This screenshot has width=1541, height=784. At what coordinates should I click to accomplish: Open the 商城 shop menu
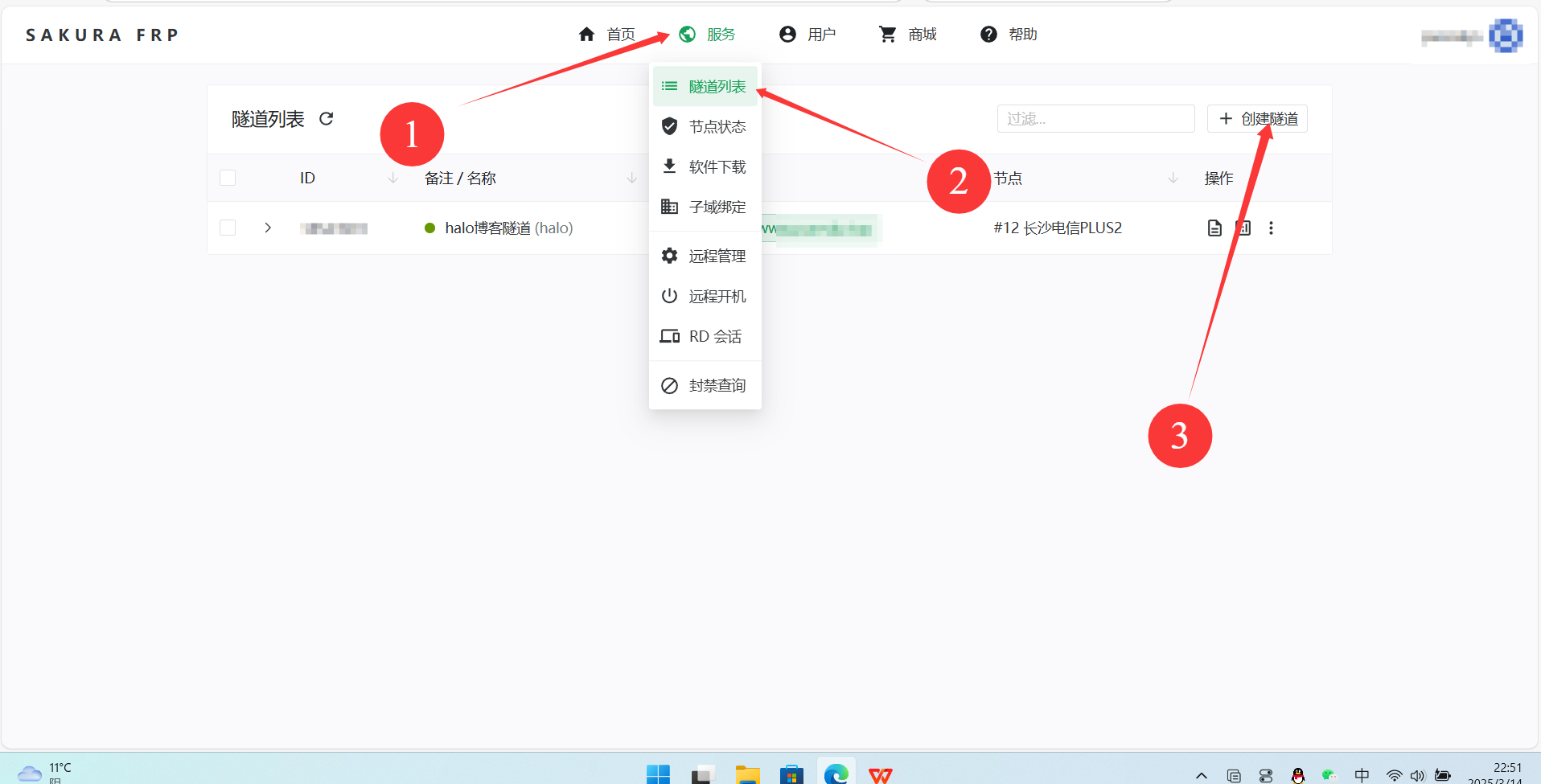(908, 35)
